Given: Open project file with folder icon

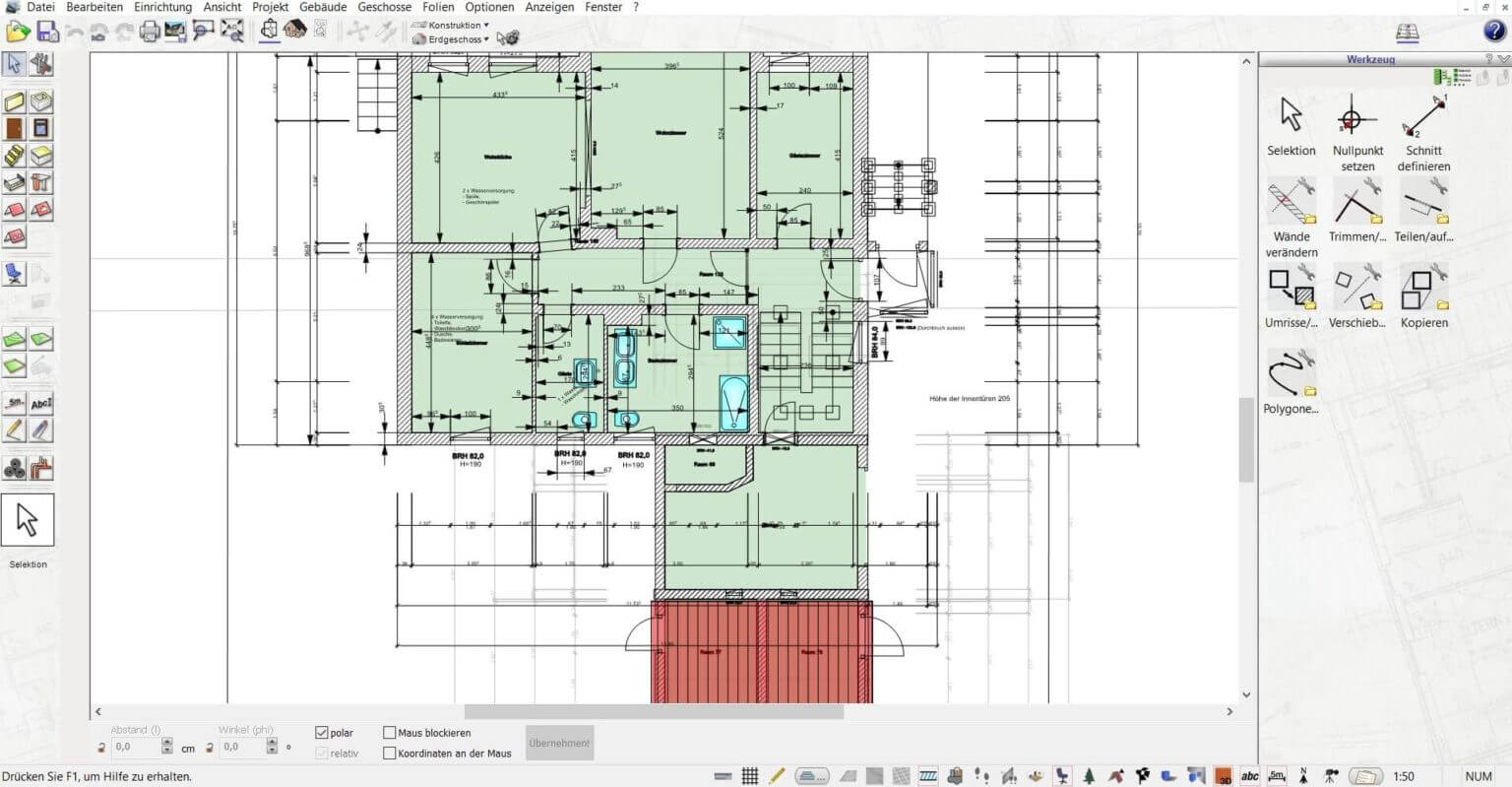Looking at the screenshot, I should coord(18,32).
